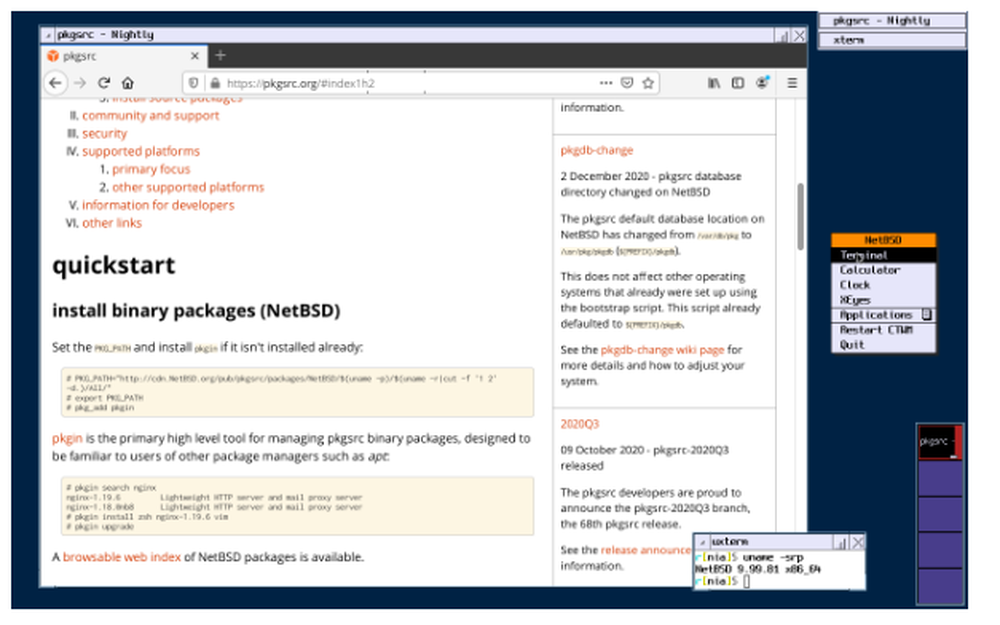Open 'other supported platforms' link

click(x=188, y=187)
